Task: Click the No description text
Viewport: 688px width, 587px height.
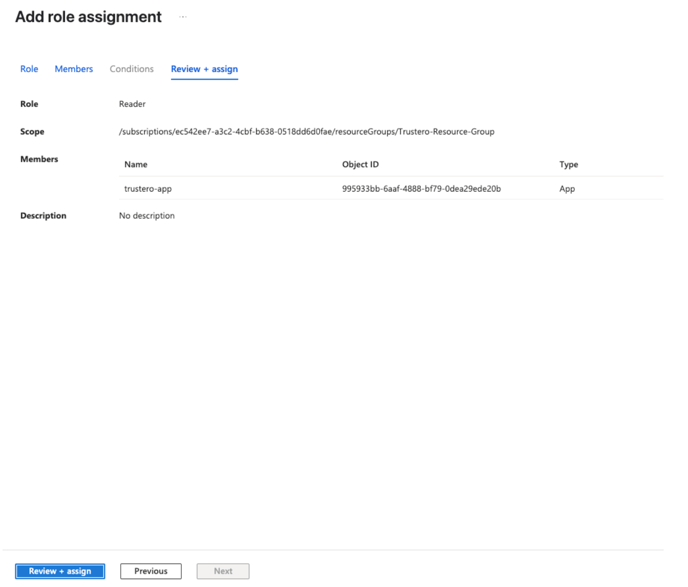Action: pos(146,216)
